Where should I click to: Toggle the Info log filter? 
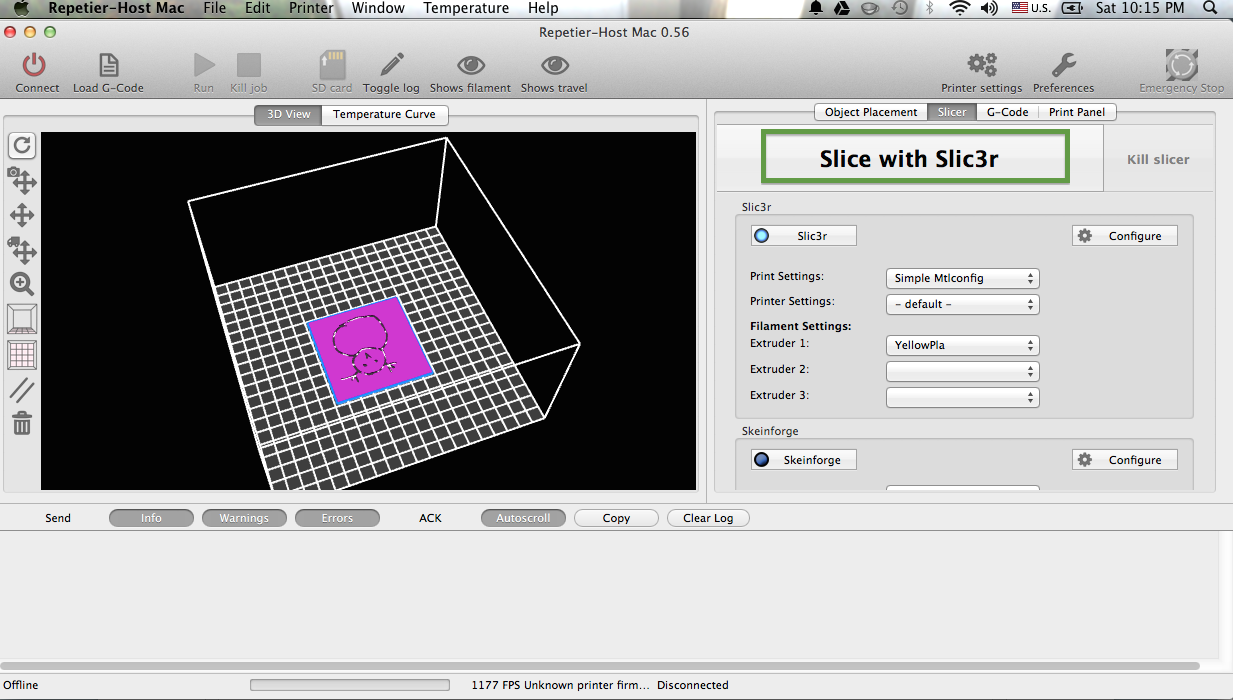[x=151, y=518]
